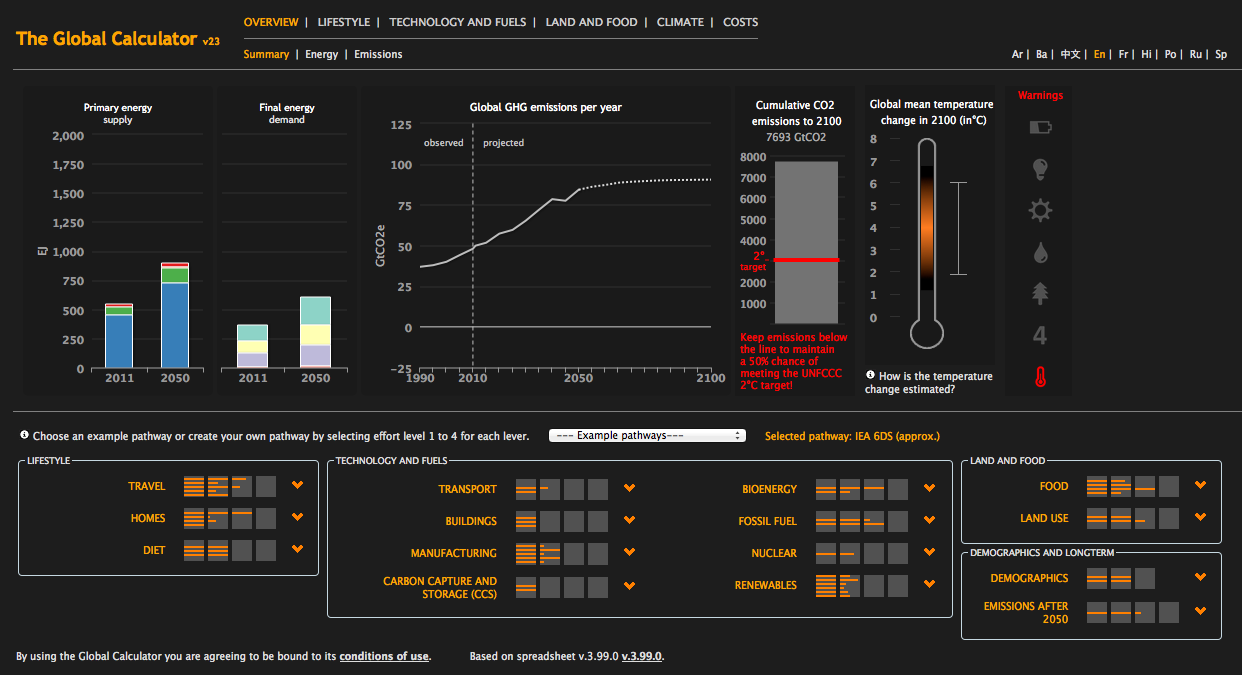This screenshot has width=1242, height=675.
Task: Expand the Food lever arrow
Action: 1200,486
